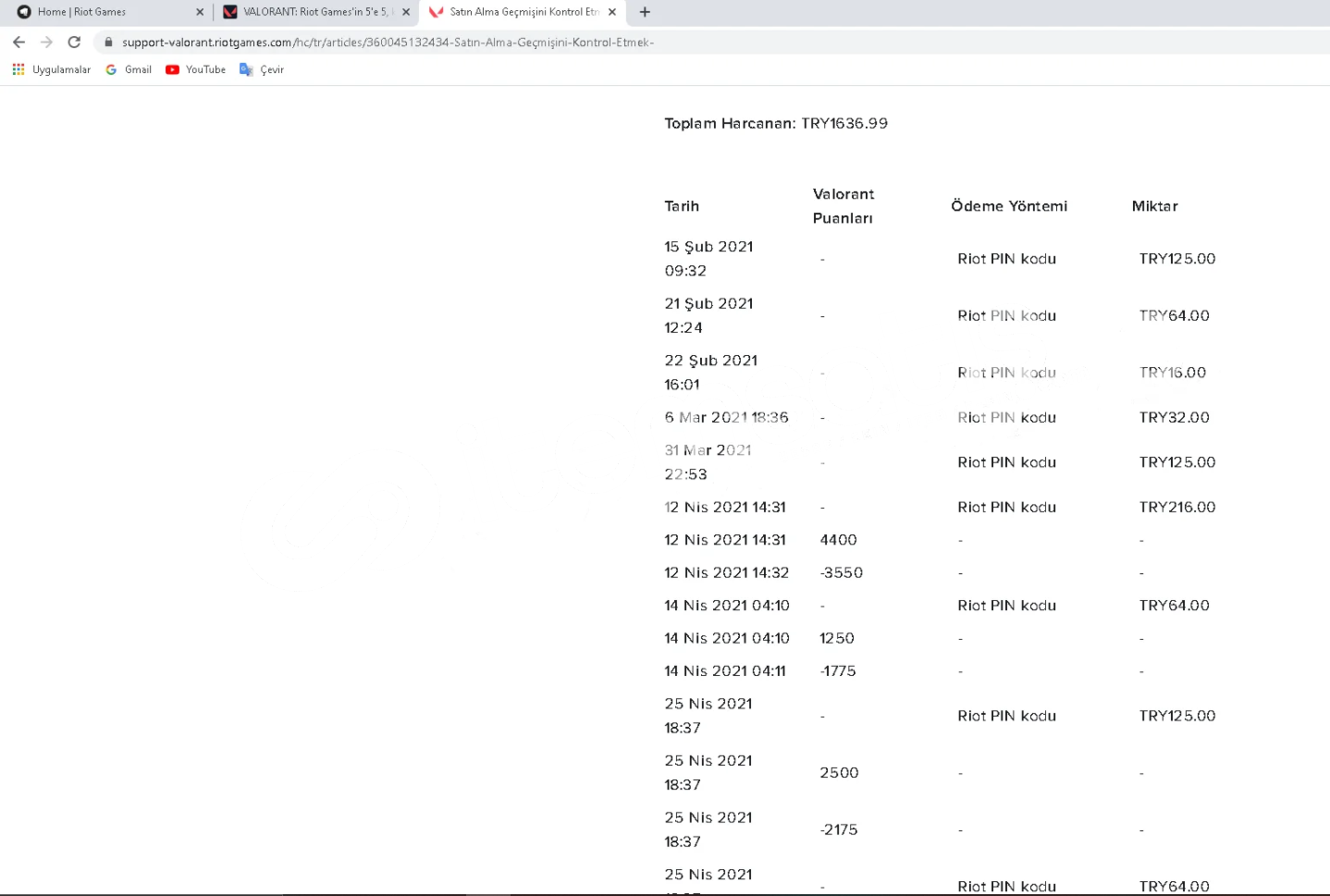Close the Home | Riot Games tab
1330x896 pixels.
point(200,12)
